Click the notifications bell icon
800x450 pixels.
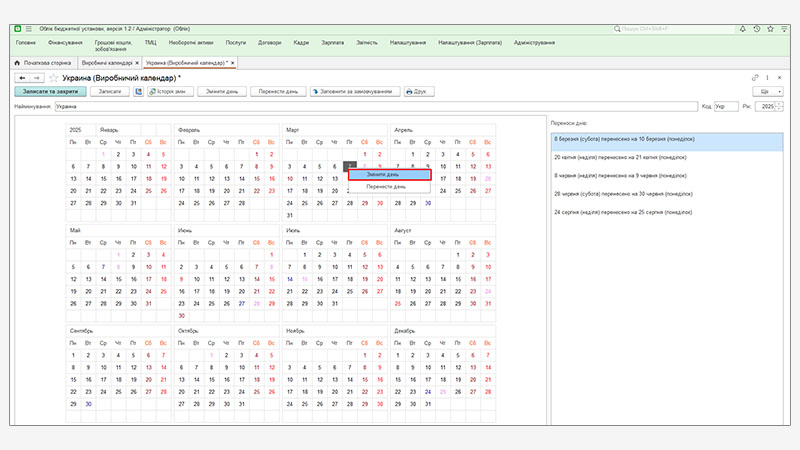pyautogui.click(x=741, y=29)
